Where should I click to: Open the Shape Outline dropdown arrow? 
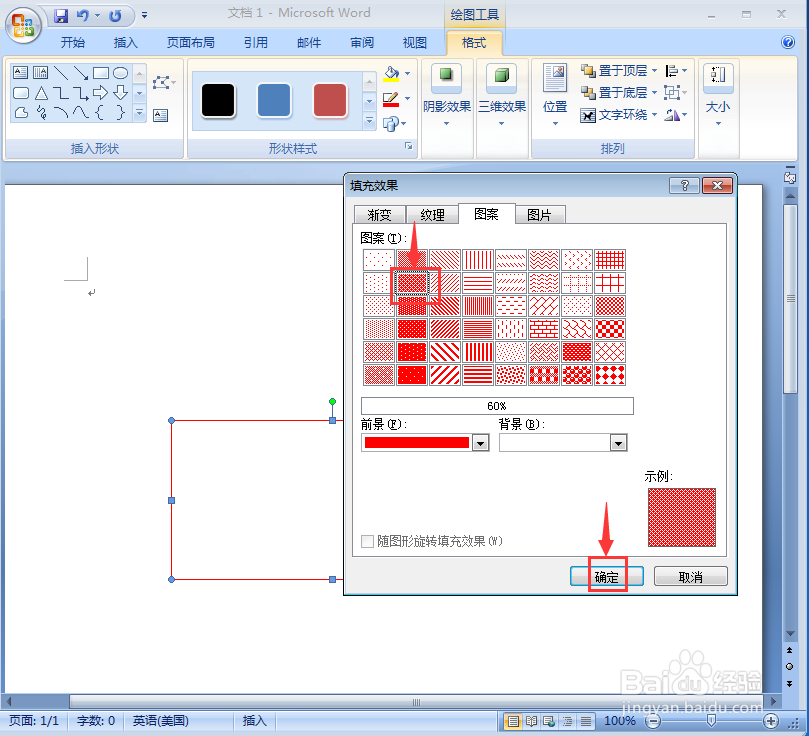[x=408, y=98]
